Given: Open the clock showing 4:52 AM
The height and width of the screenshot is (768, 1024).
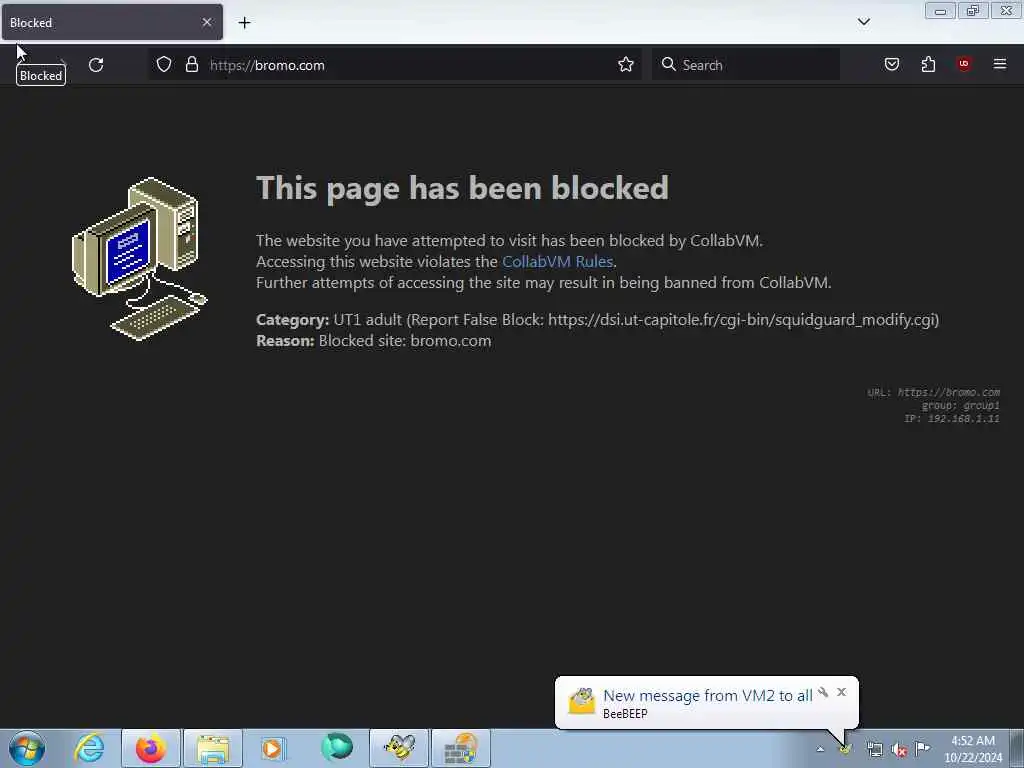Looking at the screenshot, I should (x=972, y=749).
